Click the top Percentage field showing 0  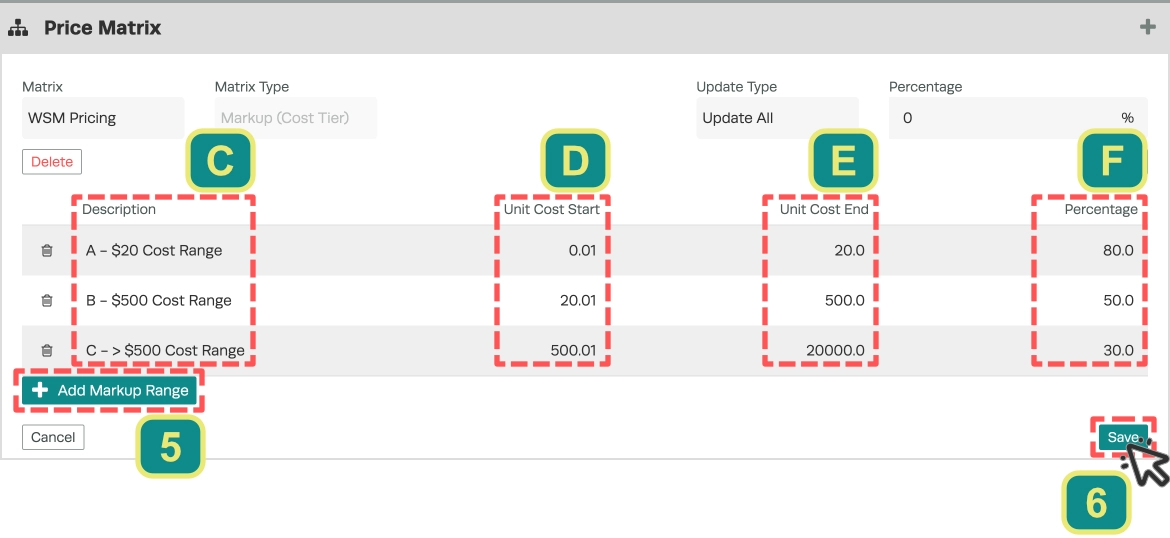tap(1019, 118)
